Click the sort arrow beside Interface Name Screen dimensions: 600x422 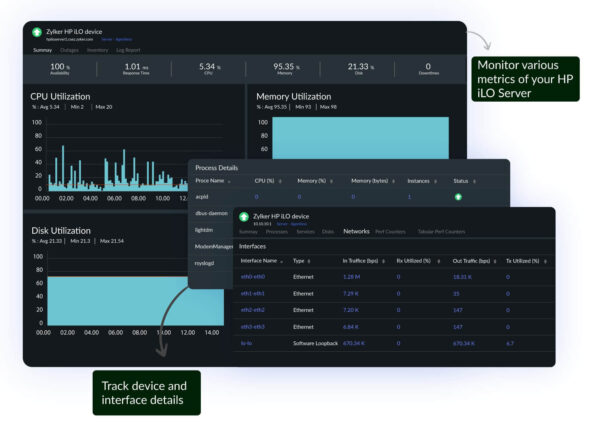tap(282, 261)
